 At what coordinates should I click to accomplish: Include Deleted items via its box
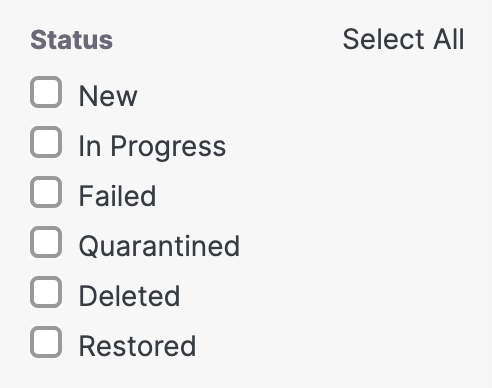click(46, 292)
